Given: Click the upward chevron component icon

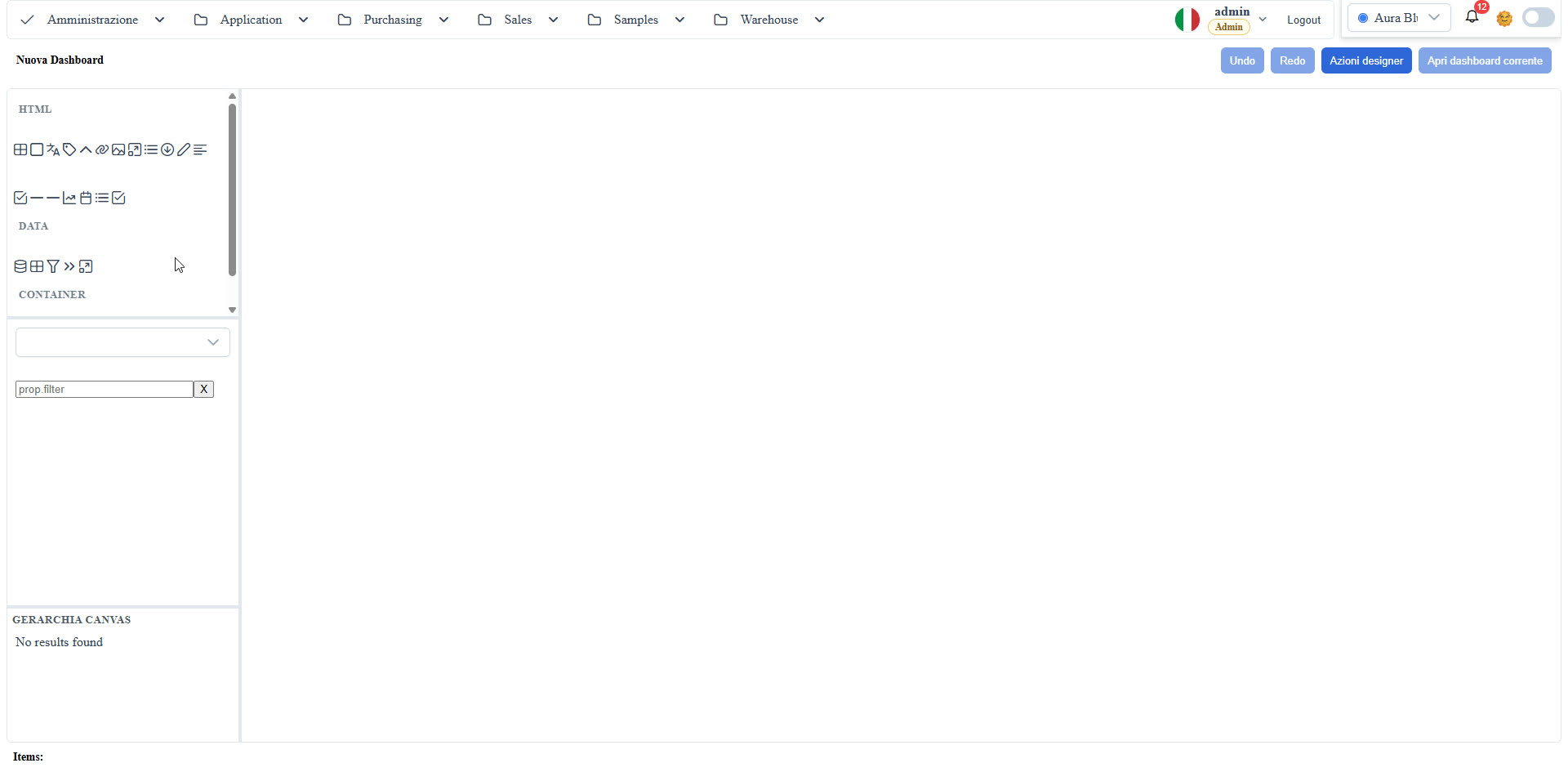Looking at the screenshot, I should click(86, 149).
